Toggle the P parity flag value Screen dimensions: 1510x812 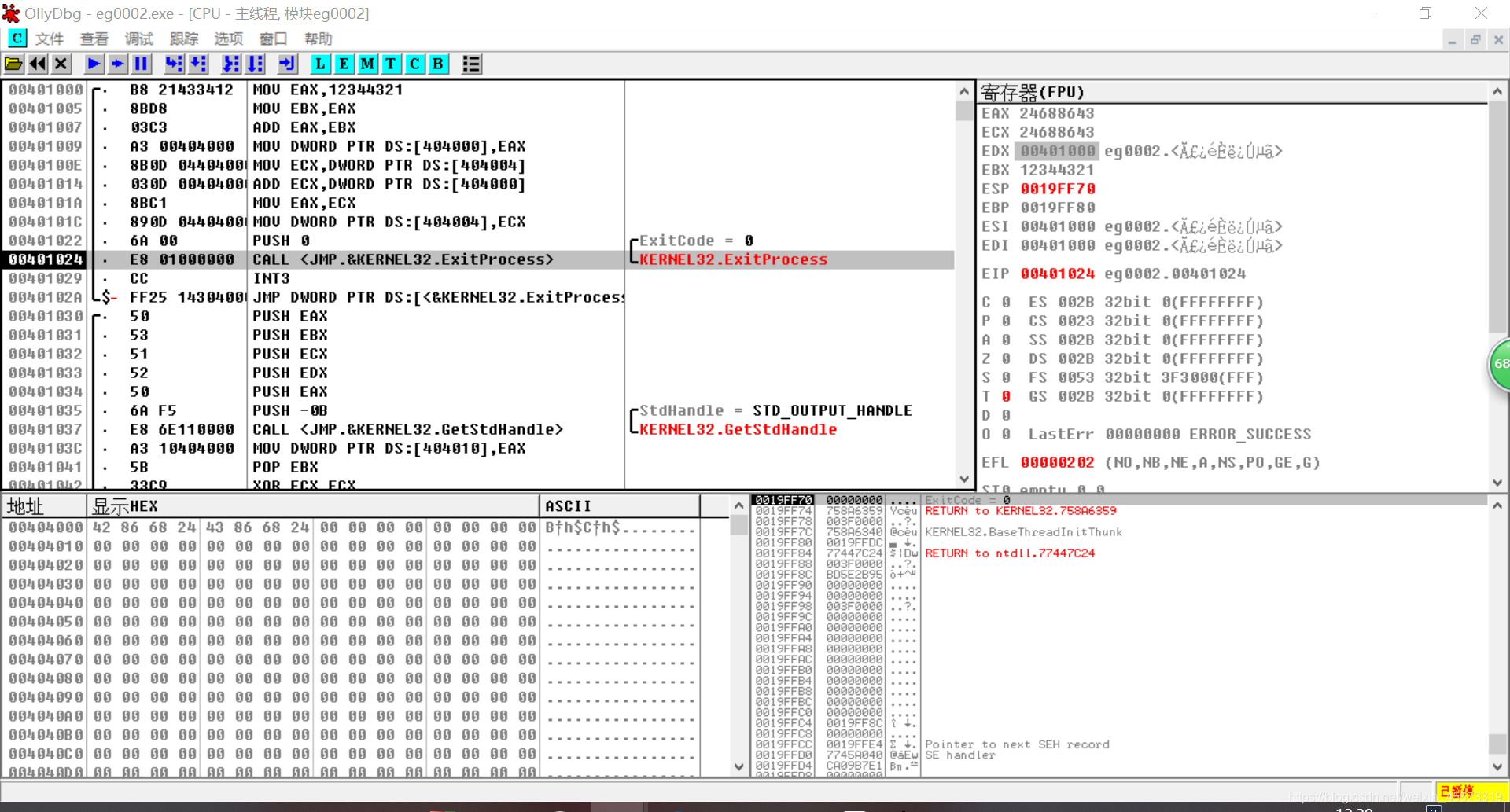tap(1006, 321)
